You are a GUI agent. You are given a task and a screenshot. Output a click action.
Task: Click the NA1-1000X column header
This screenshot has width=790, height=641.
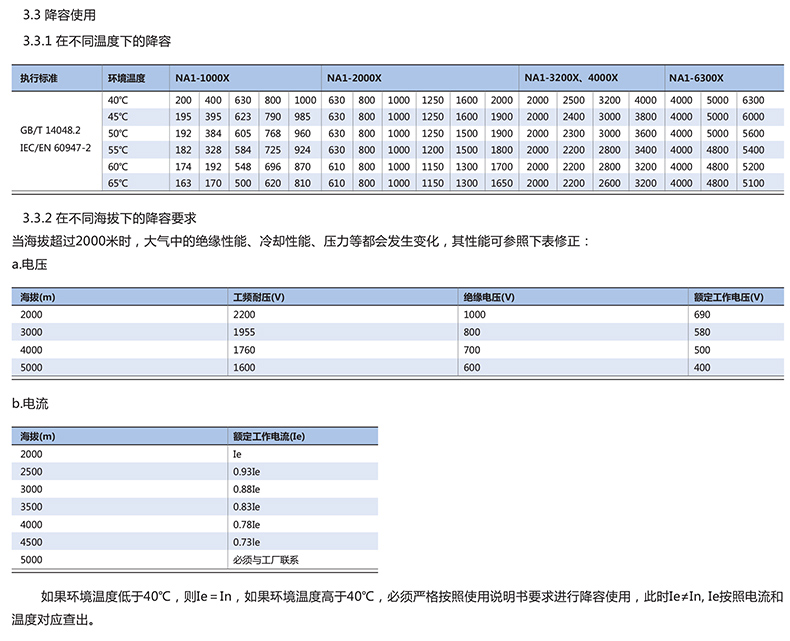(206, 78)
